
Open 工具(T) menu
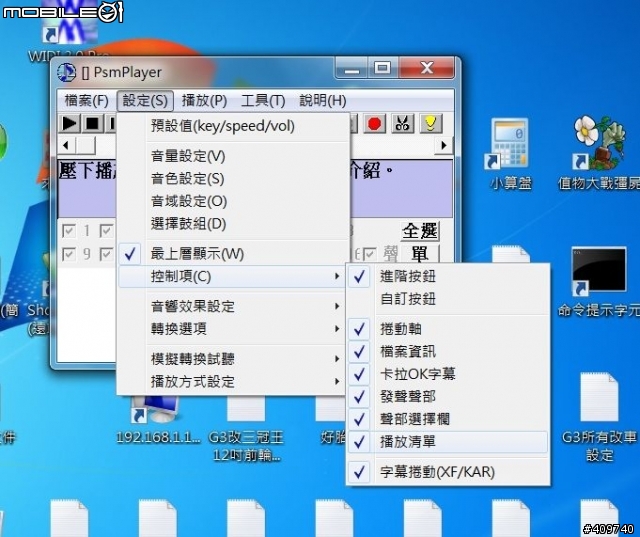[x=263, y=100]
